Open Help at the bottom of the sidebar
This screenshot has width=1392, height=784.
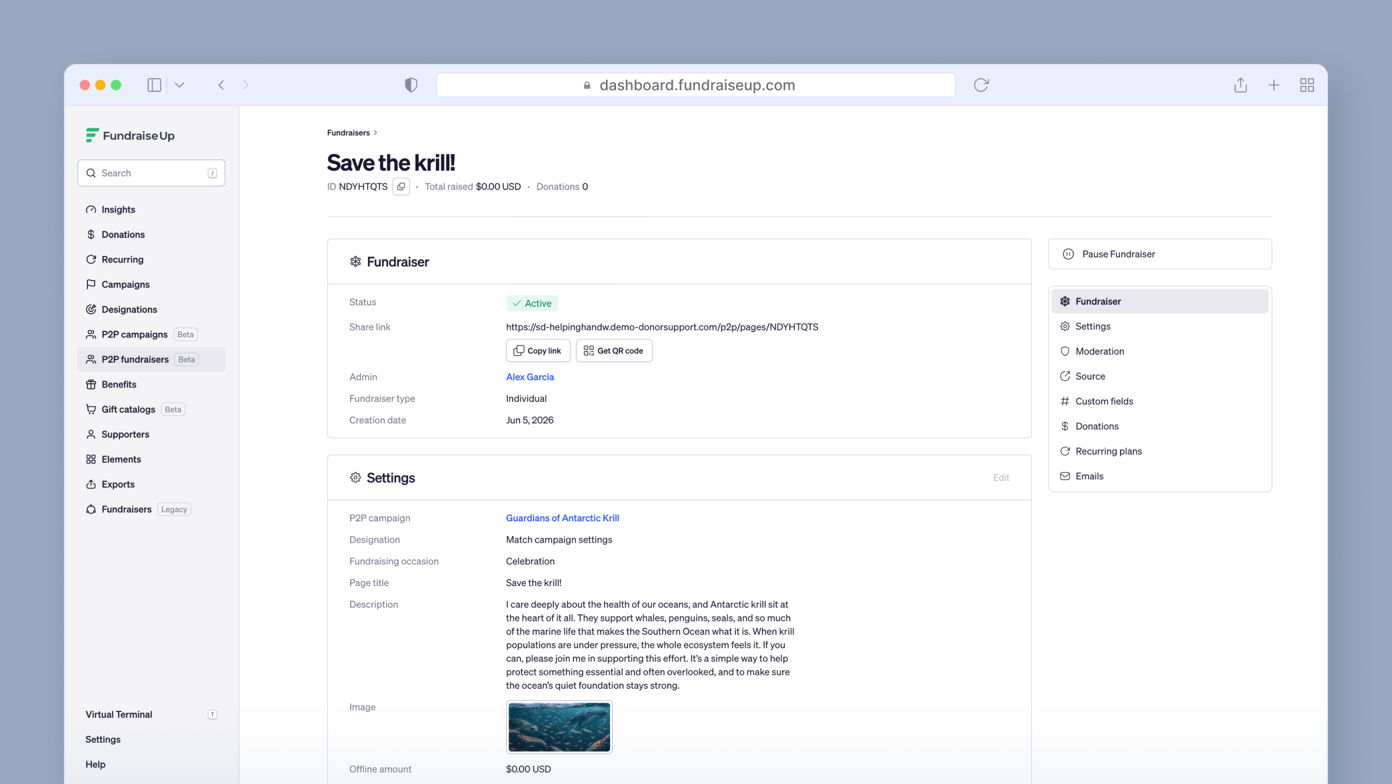pos(95,764)
